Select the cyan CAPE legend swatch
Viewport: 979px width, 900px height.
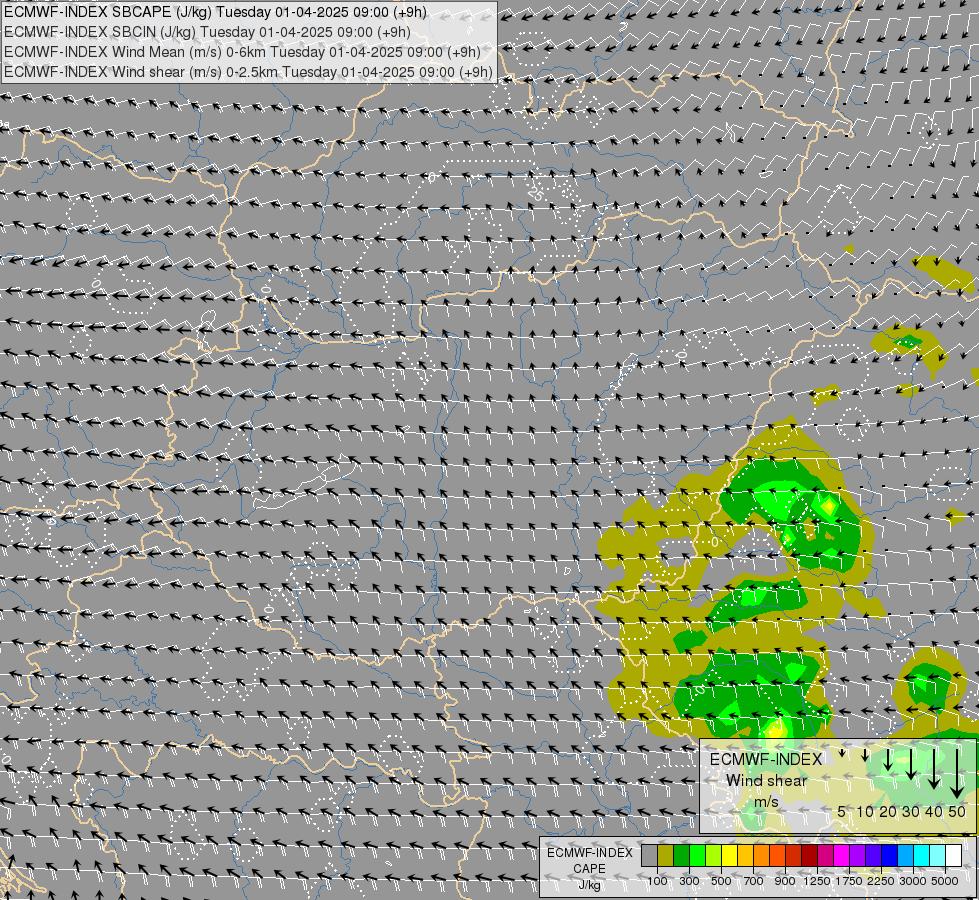point(922,855)
